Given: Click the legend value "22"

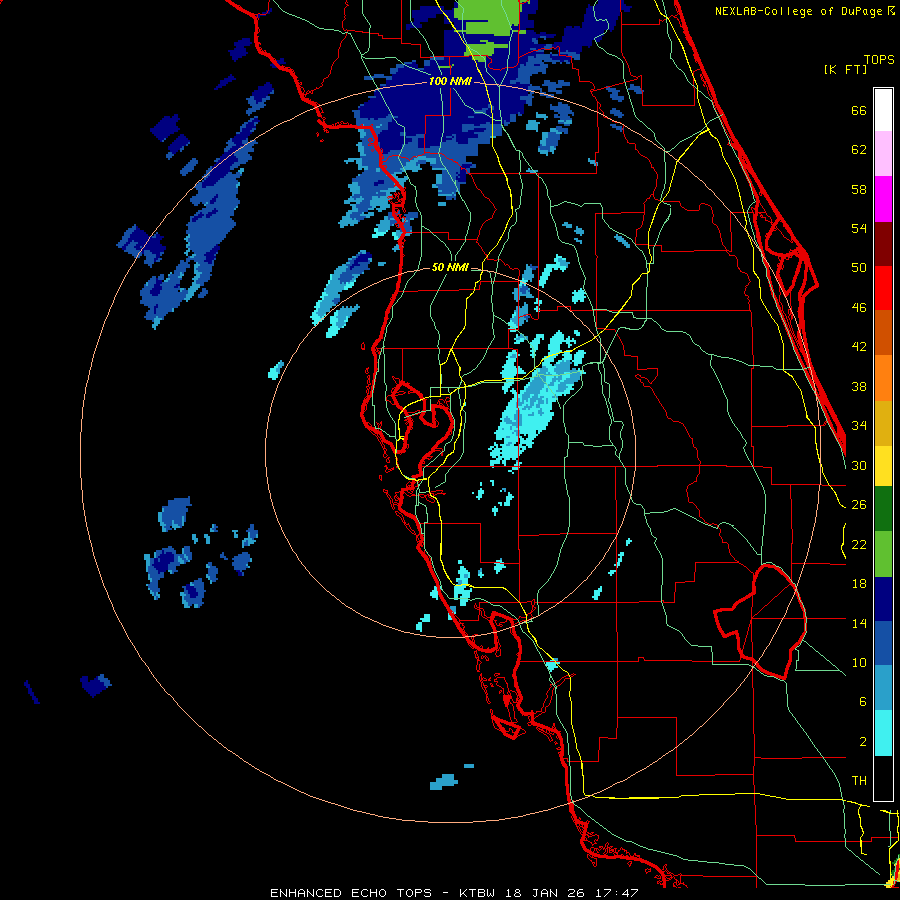Looking at the screenshot, I should point(859,544).
